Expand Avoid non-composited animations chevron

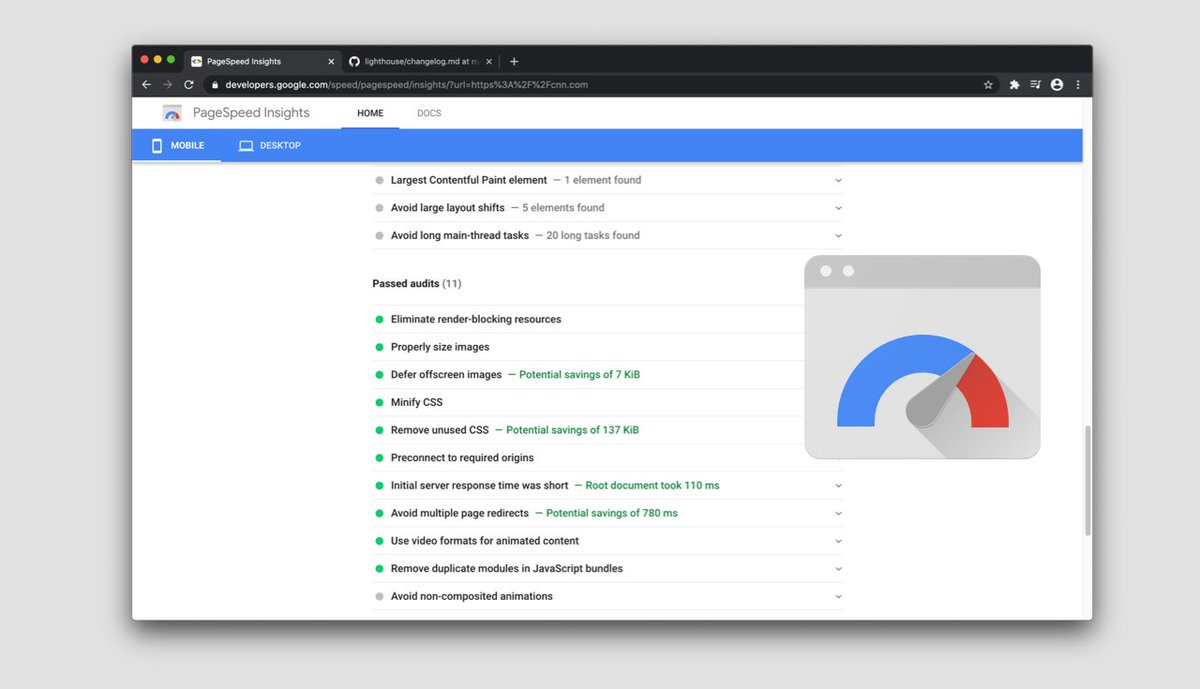pyautogui.click(x=838, y=596)
